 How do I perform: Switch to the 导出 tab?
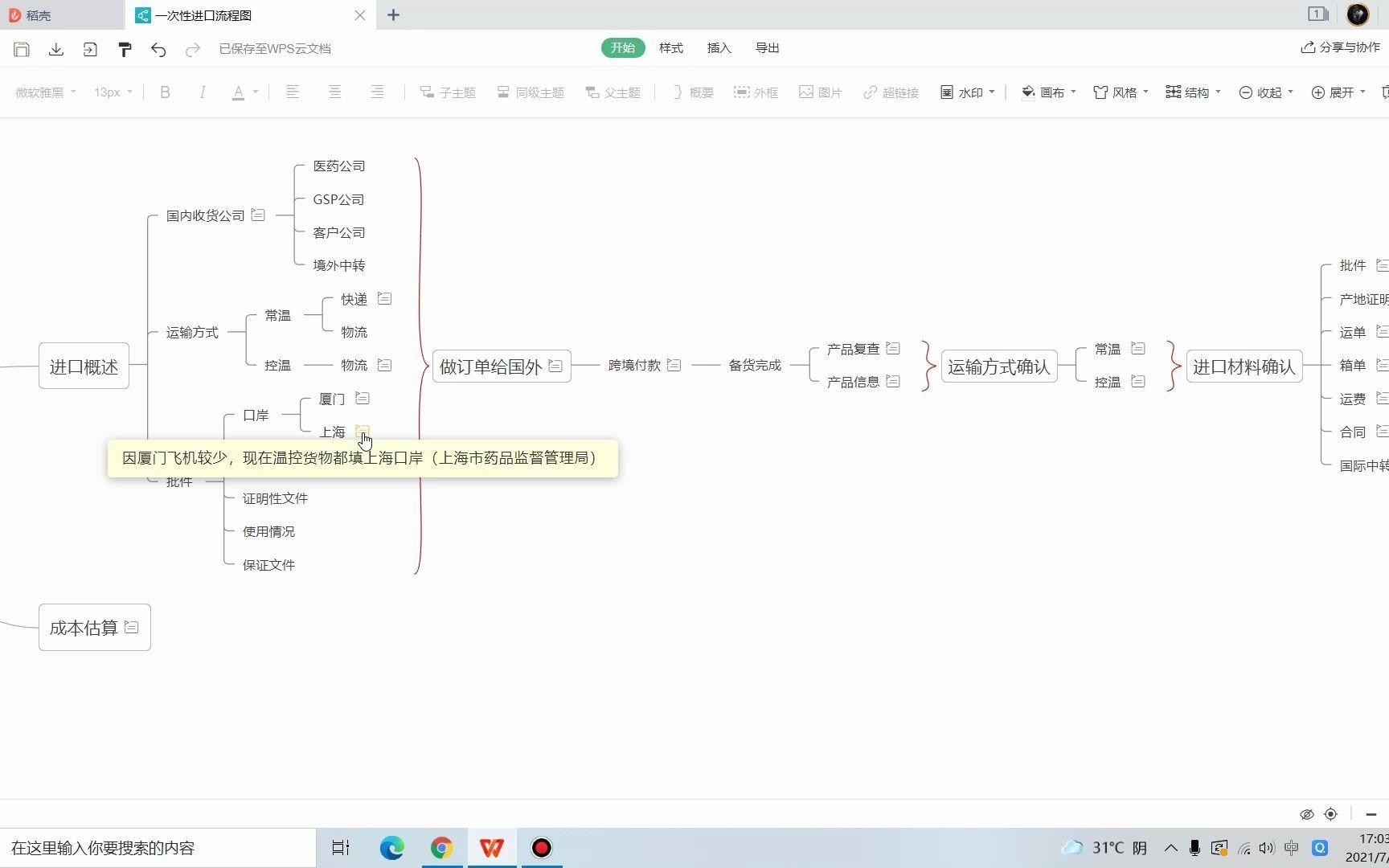pyautogui.click(x=768, y=48)
